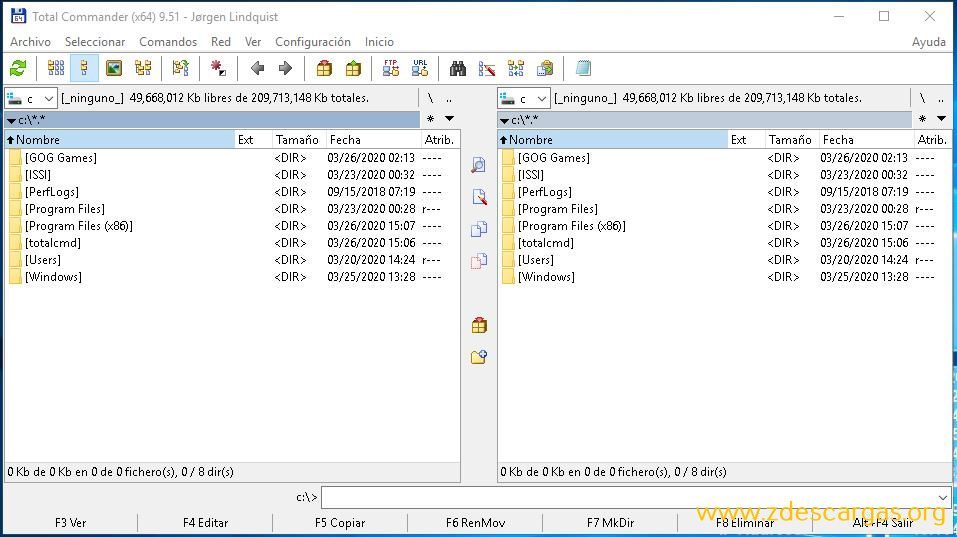Screen dimensions: 957x537
Task: Open the Ver menu
Action: click(x=253, y=41)
